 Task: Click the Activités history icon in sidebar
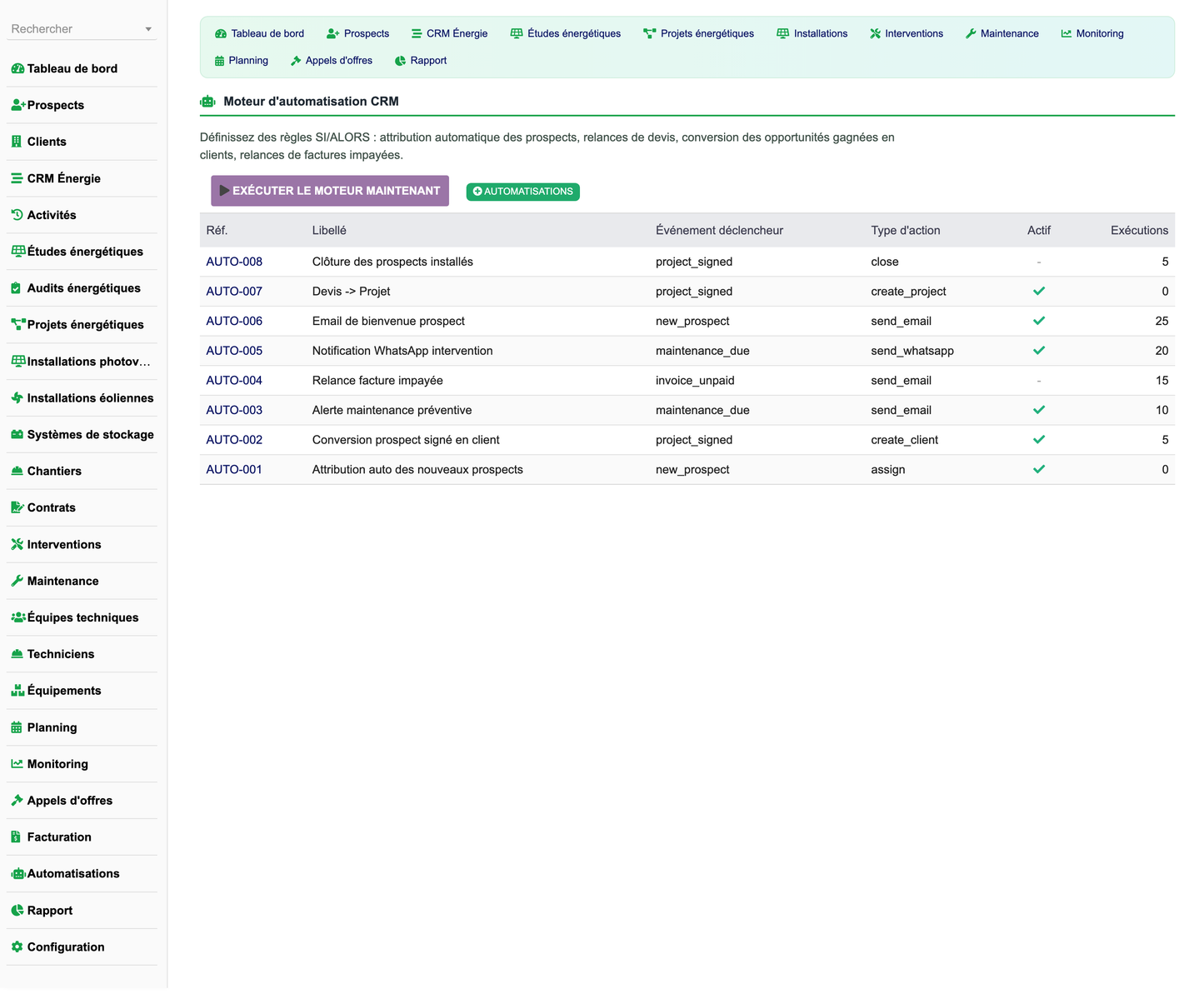17,215
